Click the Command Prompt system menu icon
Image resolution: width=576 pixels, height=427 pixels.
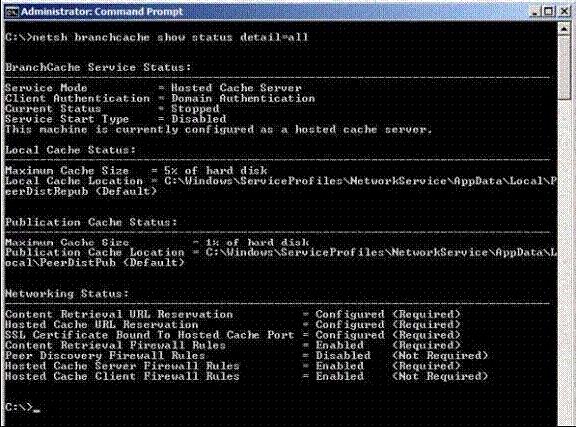pyautogui.click(x=11, y=12)
